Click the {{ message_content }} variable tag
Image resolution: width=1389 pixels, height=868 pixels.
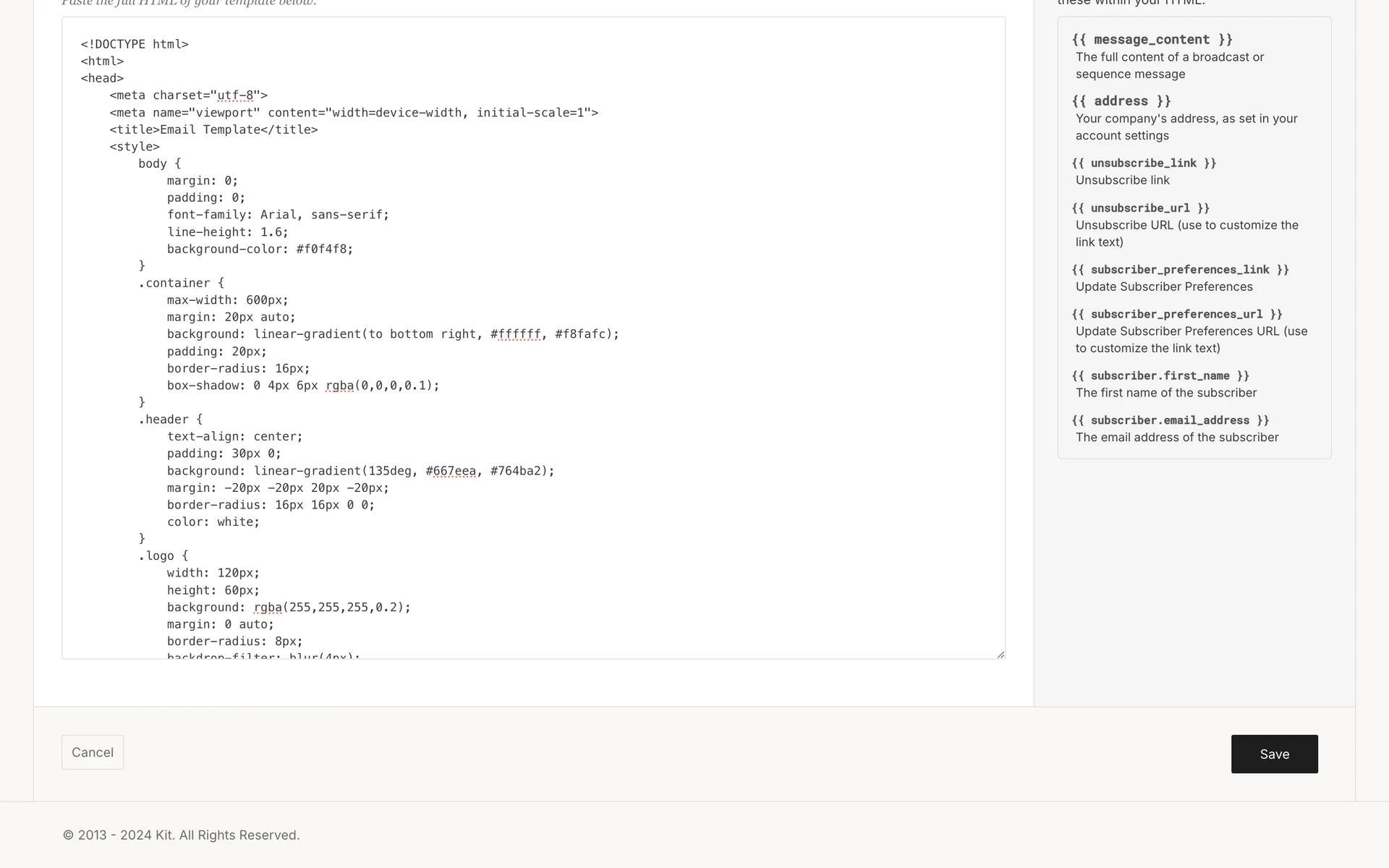click(x=1152, y=40)
